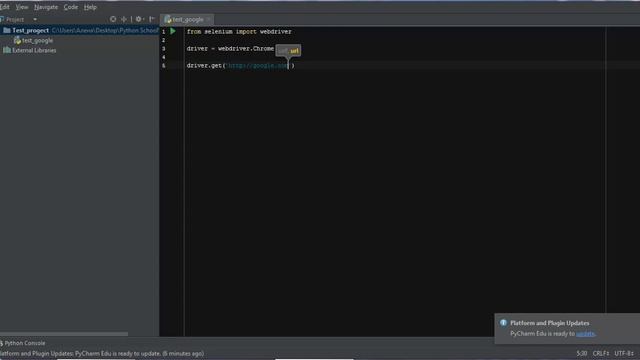Click the Test_progect folder icon
This screenshot has width=640, height=360.
click(x=7, y=30)
